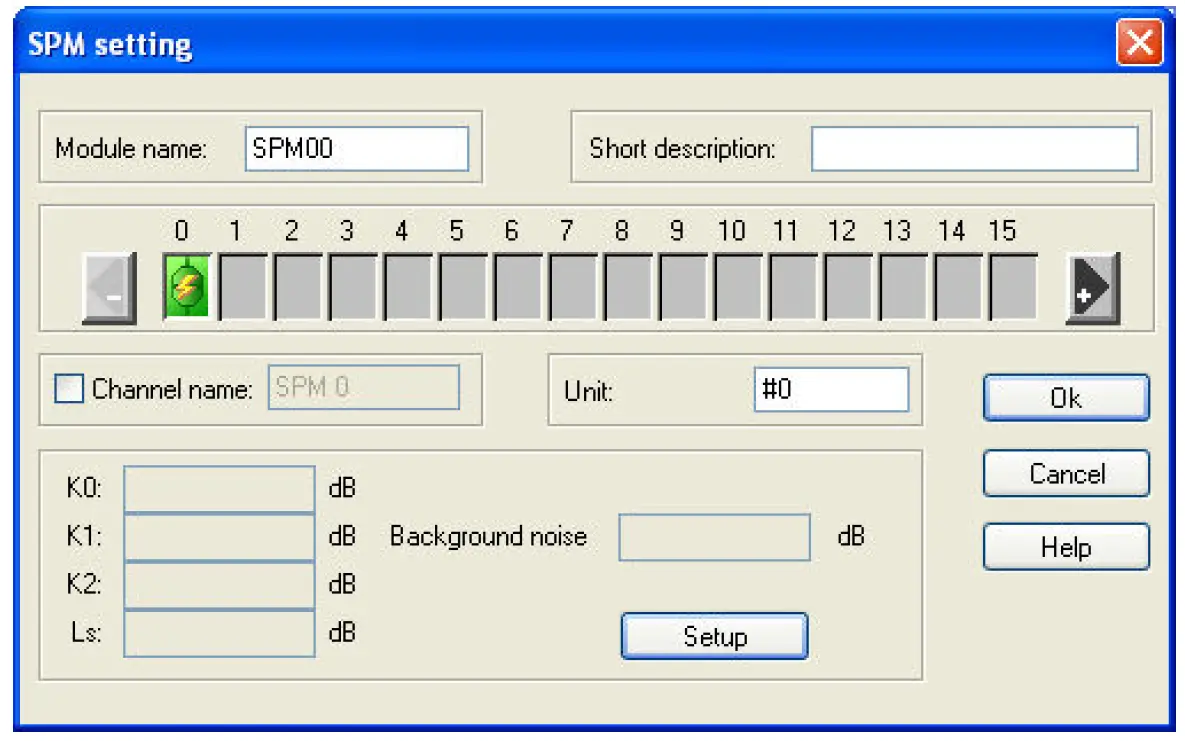Select empty channel slot 2
The width and height of the screenshot is (1185, 741).
298,287
